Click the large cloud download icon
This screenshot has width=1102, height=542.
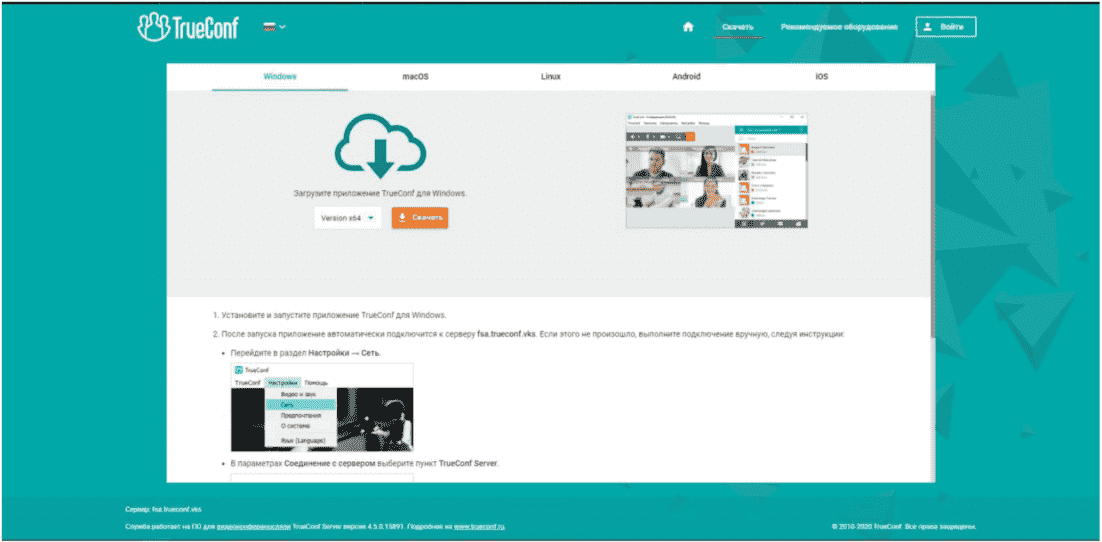click(380, 146)
